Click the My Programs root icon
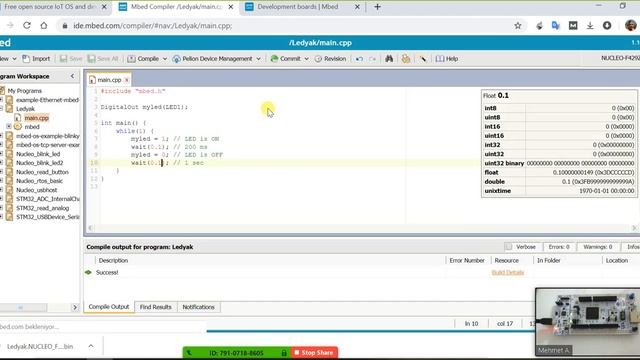The image size is (640, 360). [2, 91]
